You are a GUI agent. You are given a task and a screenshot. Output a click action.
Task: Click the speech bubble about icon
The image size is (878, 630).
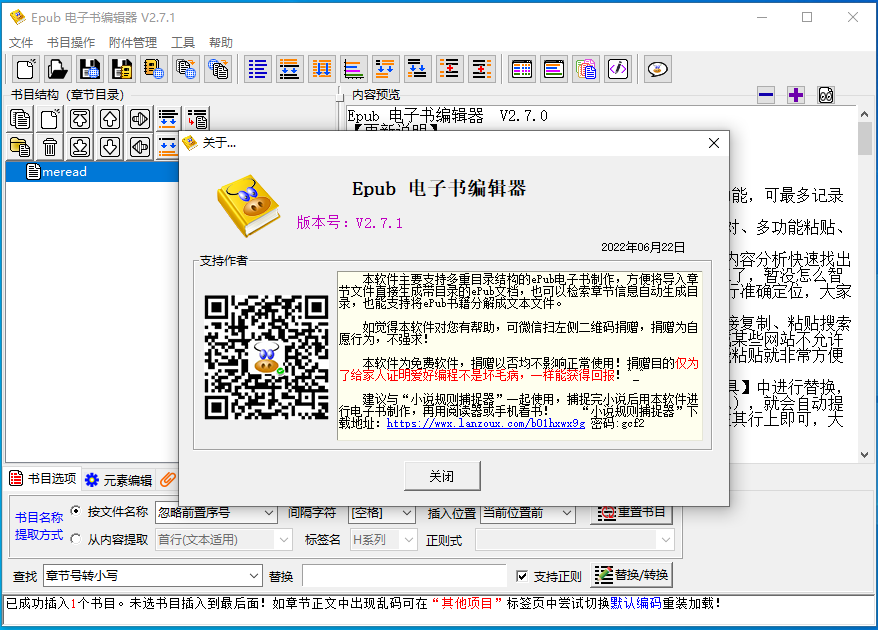click(x=657, y=69)
